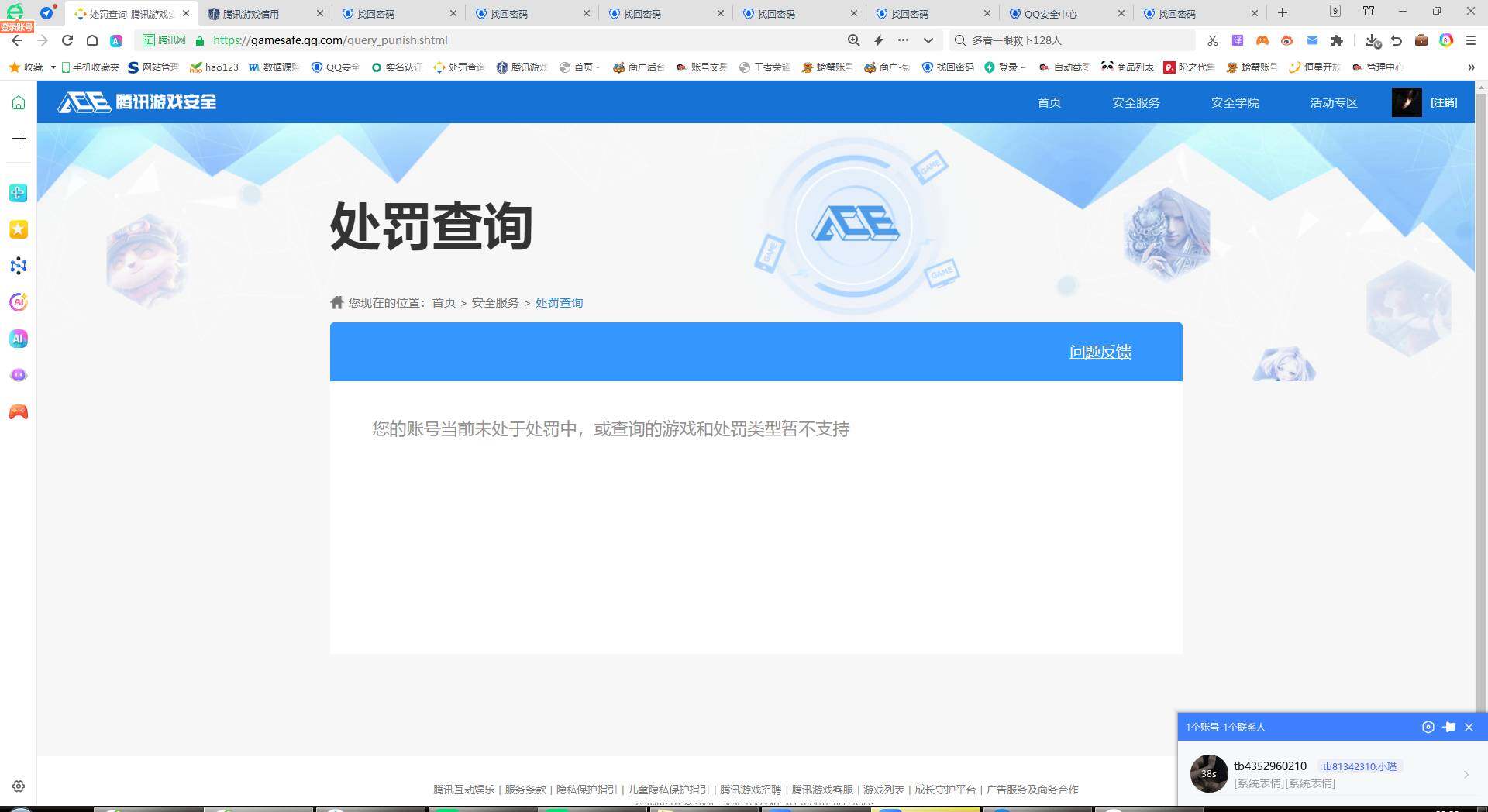The height and width of the screenshot is (812, 1488).
Task: Switch to the QQ安全中心 tab
Action: pos(1066,13)
